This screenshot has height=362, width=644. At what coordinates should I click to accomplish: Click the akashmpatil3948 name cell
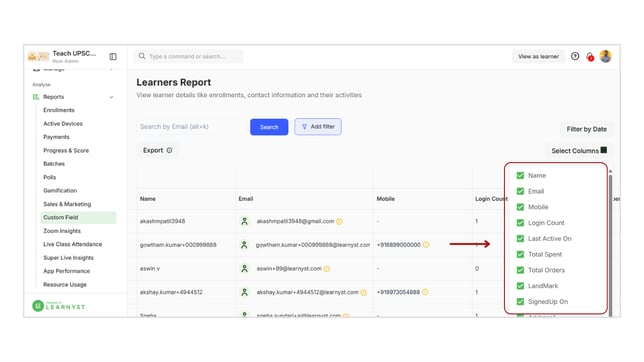pos(162,221)
